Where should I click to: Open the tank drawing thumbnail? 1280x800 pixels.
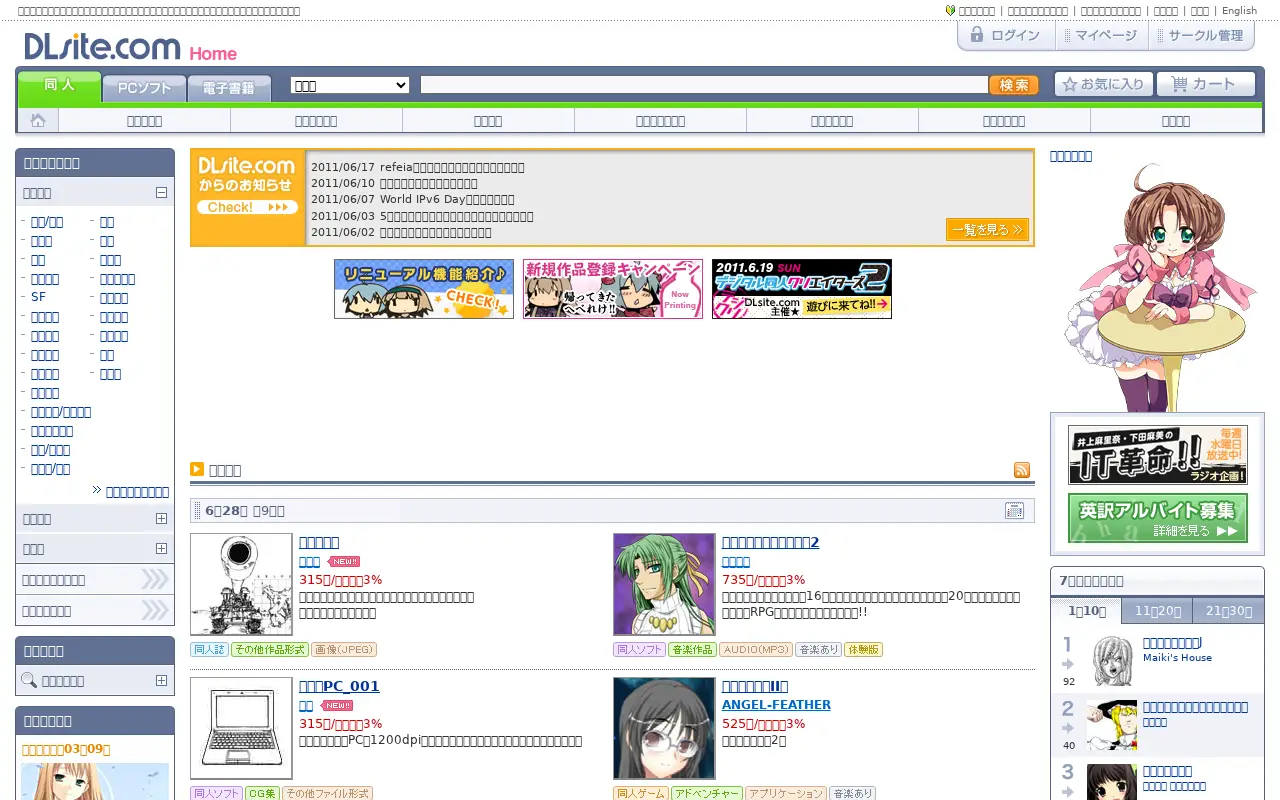241,584
